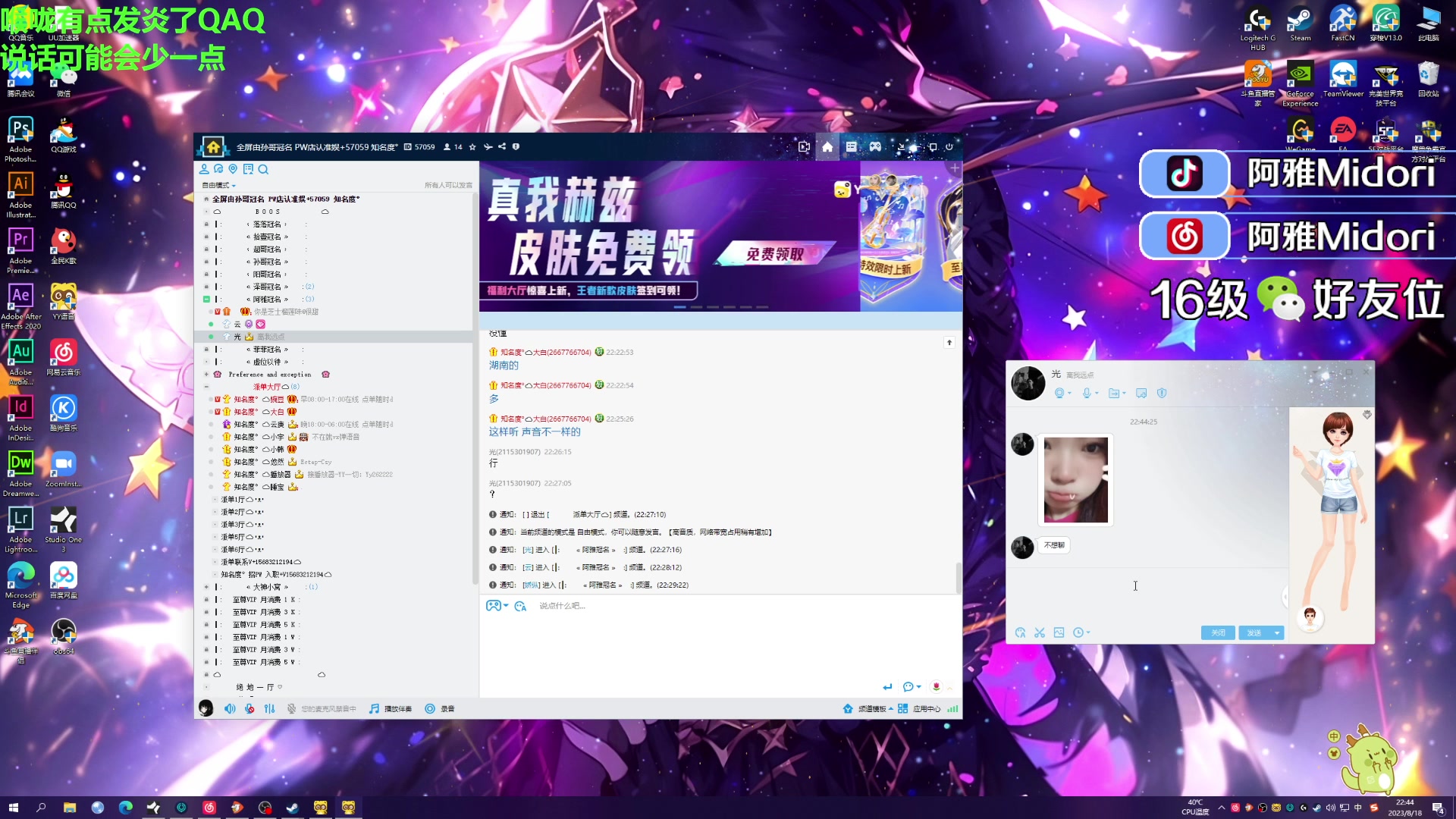Open the search icon in channel toolbar

click(263, 170)
